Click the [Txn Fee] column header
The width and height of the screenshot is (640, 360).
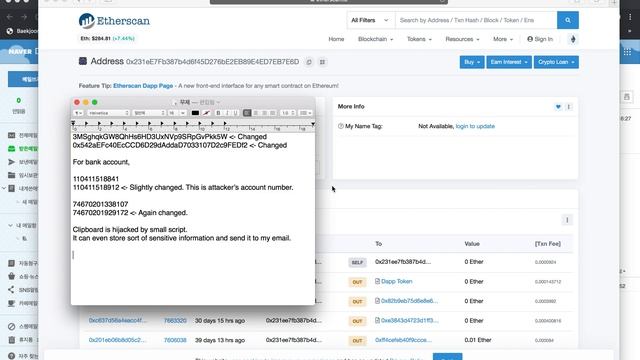pyautogui.click(x=547, y=244)
